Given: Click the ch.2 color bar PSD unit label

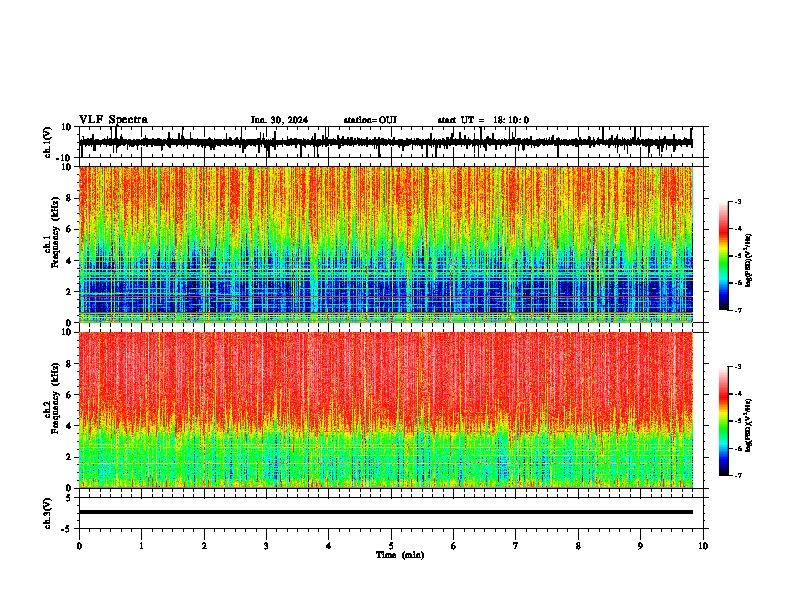Looking at the screenshot, I should pos(749,425).
